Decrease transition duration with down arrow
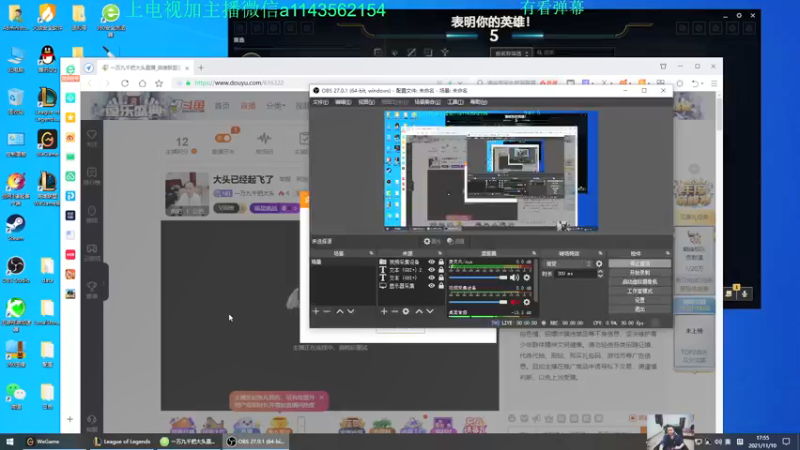 point(600,276)
